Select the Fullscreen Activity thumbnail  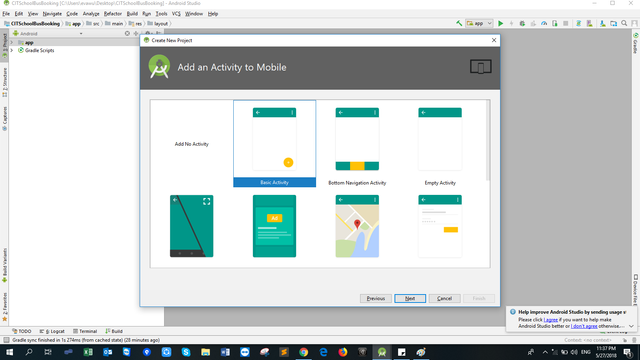click(191, 226)
